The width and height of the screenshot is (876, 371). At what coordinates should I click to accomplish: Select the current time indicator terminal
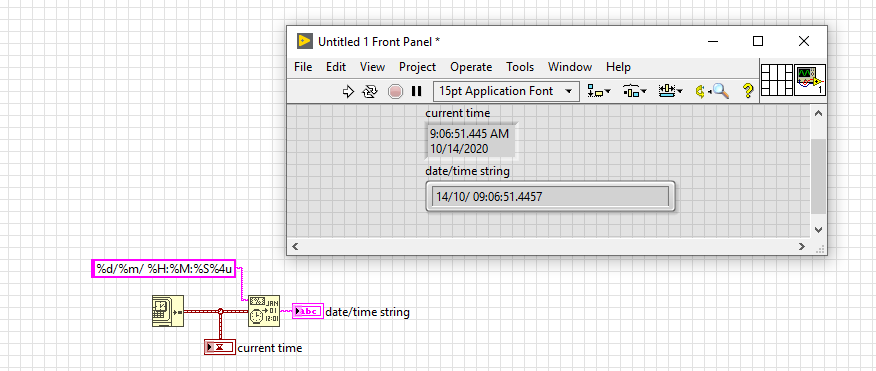[220, 347]
